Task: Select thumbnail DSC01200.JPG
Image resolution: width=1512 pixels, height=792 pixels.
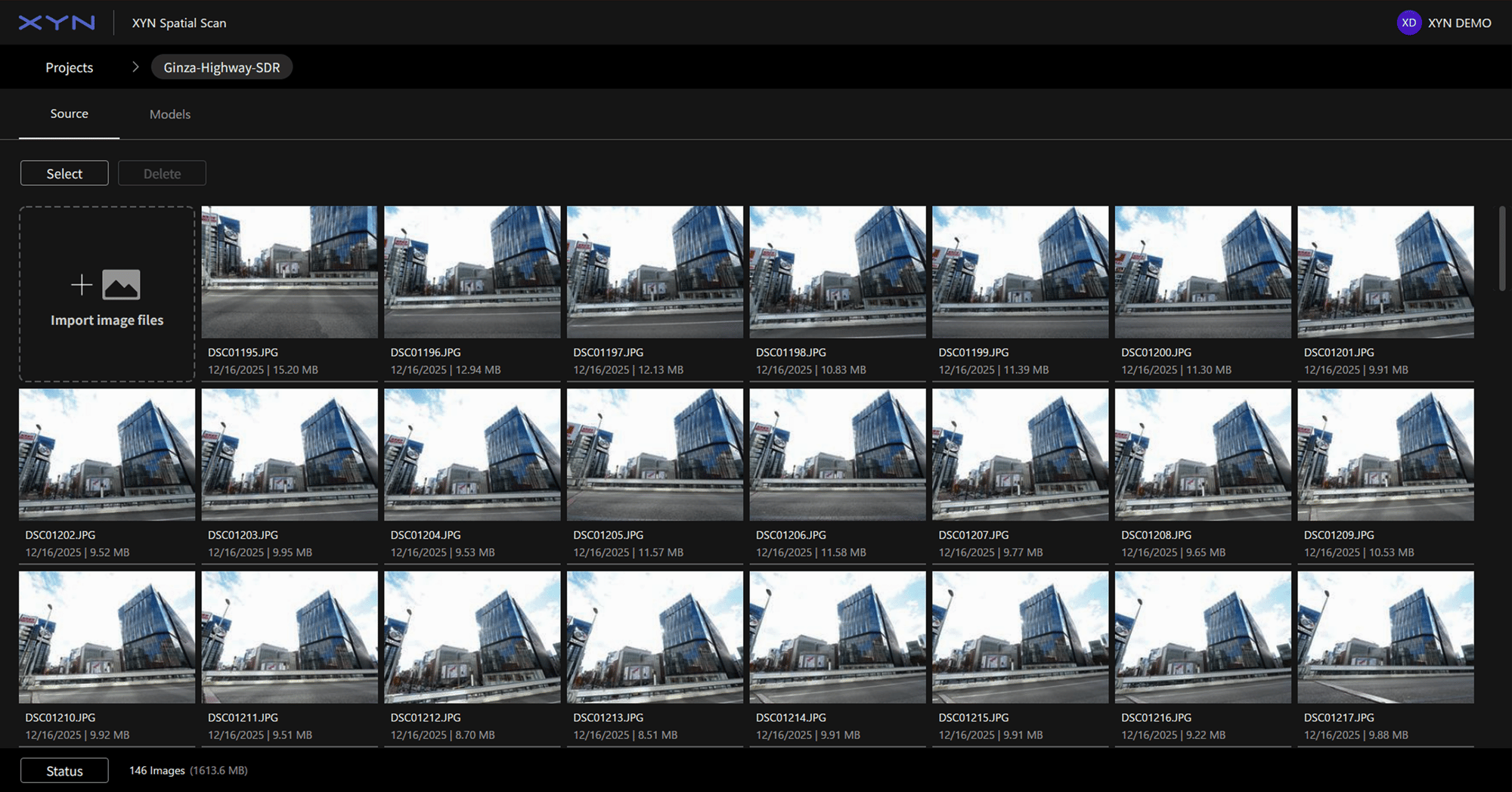Action: click(x=1203, y=272)
